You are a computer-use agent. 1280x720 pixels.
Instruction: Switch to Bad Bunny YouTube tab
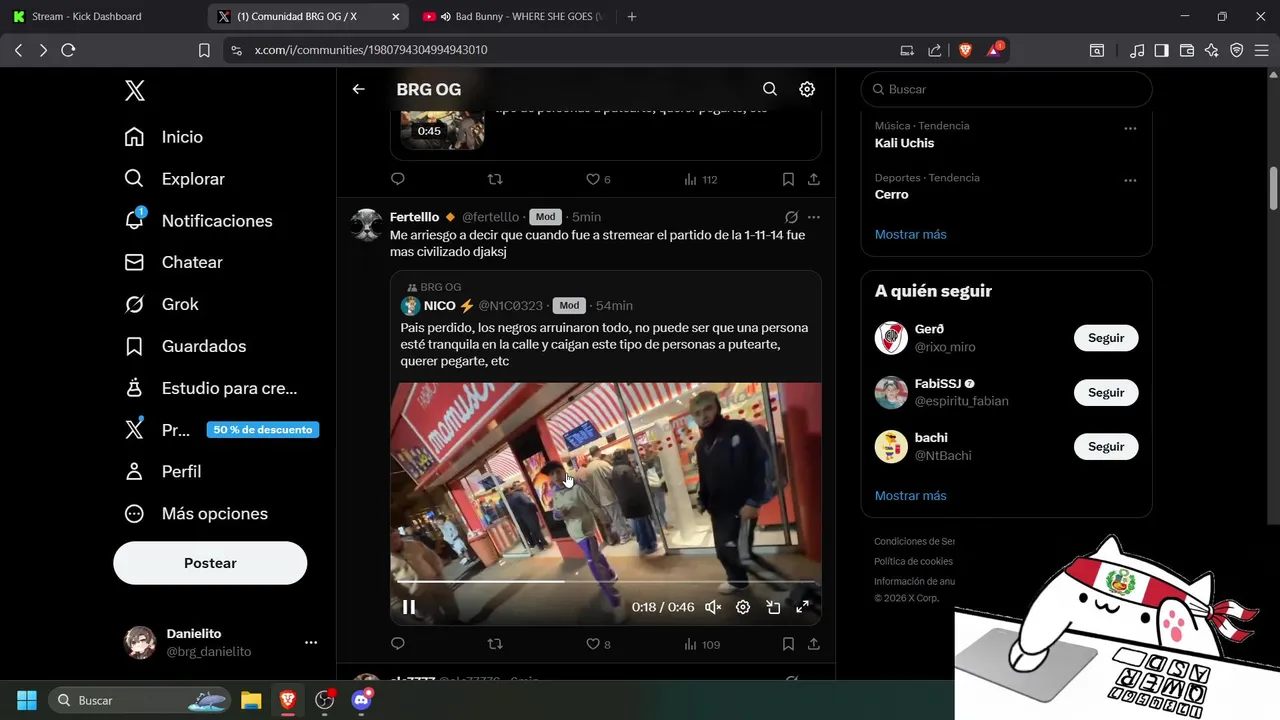[x=516, y=16]
